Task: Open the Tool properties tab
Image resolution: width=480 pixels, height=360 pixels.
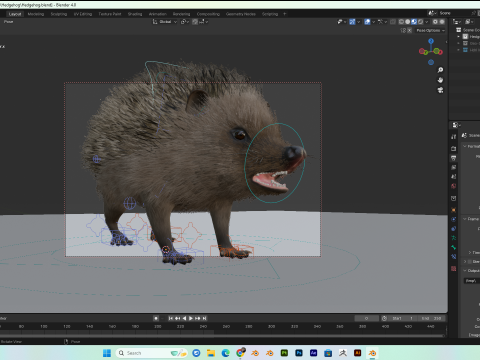Action: pyautogui.click(x=454, y=137)
